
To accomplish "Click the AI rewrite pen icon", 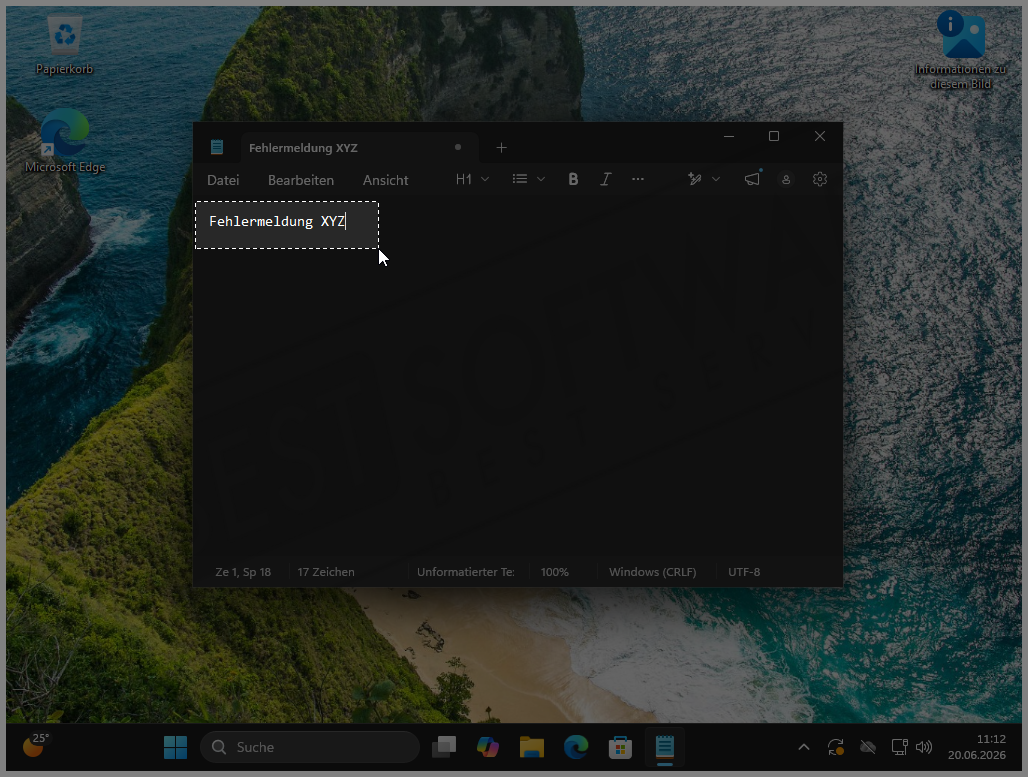I will pyautogui.click(x=695, y=179).
